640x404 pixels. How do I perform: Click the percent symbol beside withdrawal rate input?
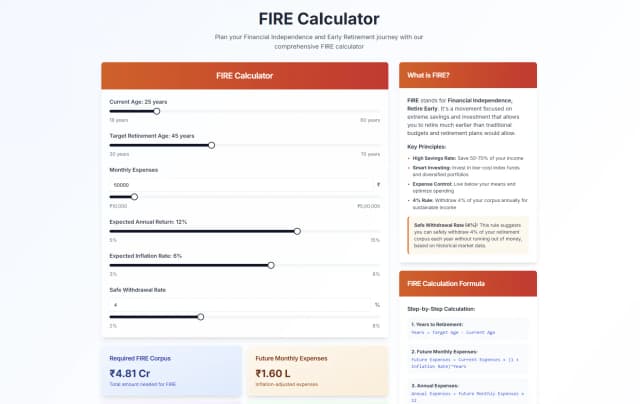pos(377,304)
